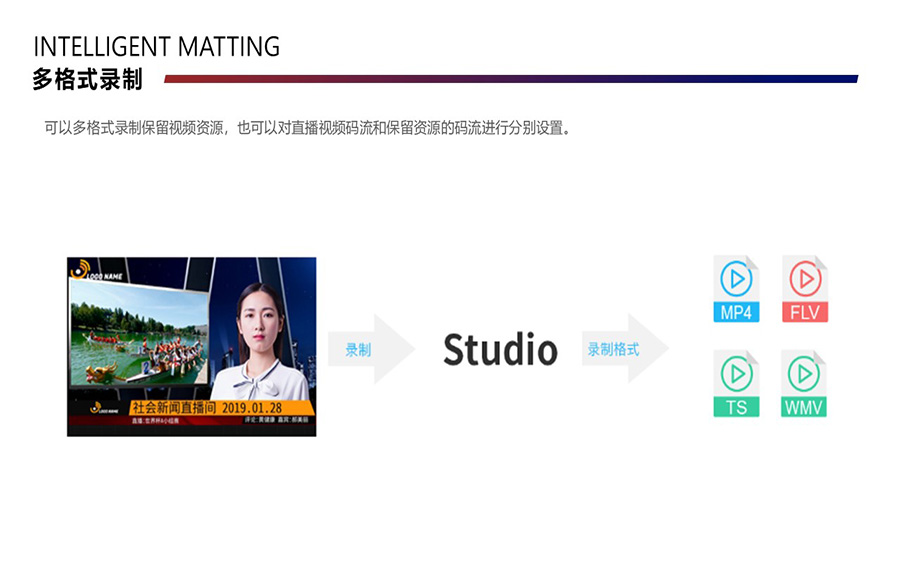The height and width of the screenshot is (580, 900).
Task: Click the 录制格式 arrow graphic
Action: pyautogui.click(x=625, y=349)
